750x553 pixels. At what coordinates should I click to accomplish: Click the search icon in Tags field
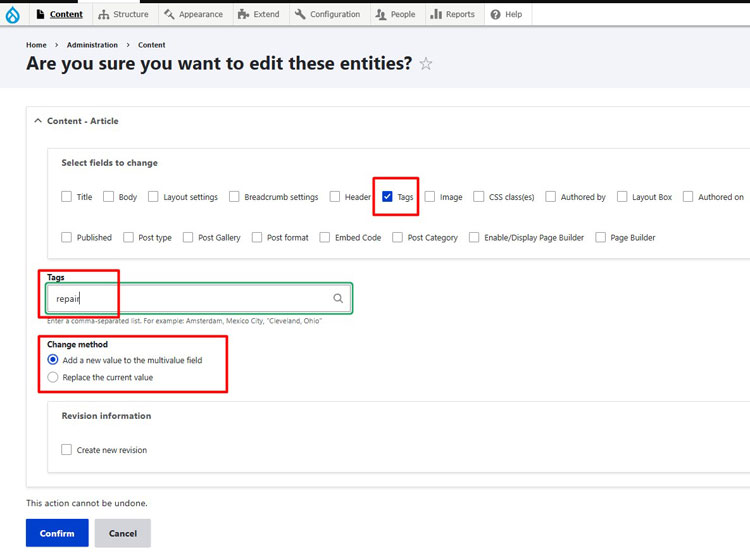(x=338, y=299)
